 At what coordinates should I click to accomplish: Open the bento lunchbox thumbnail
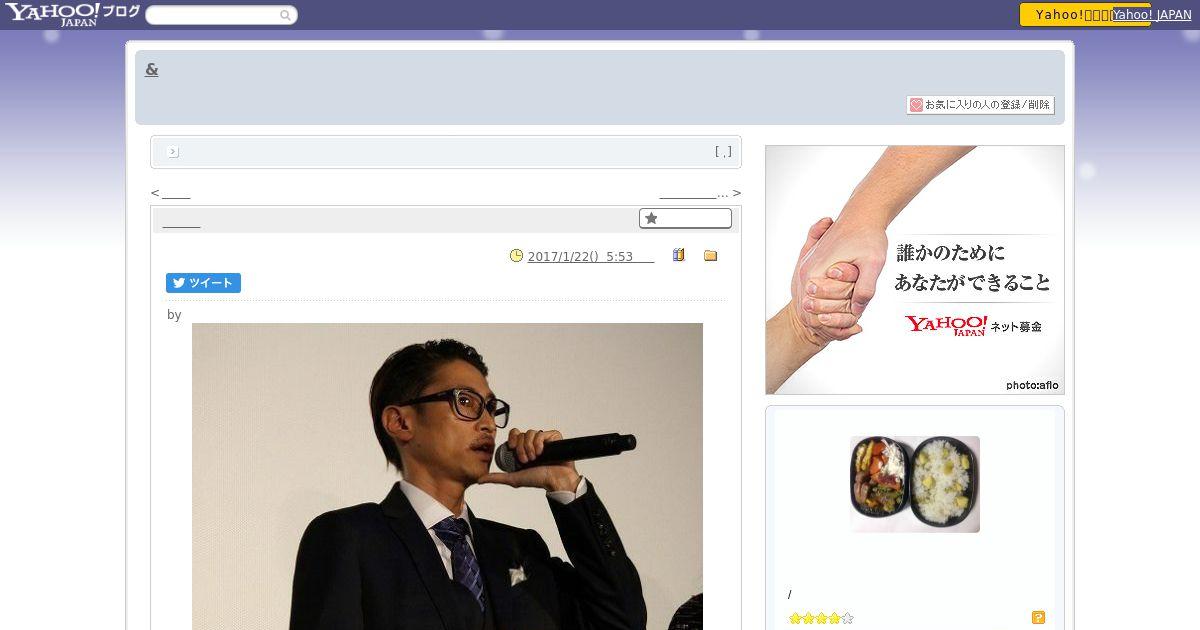pos(915,484)
